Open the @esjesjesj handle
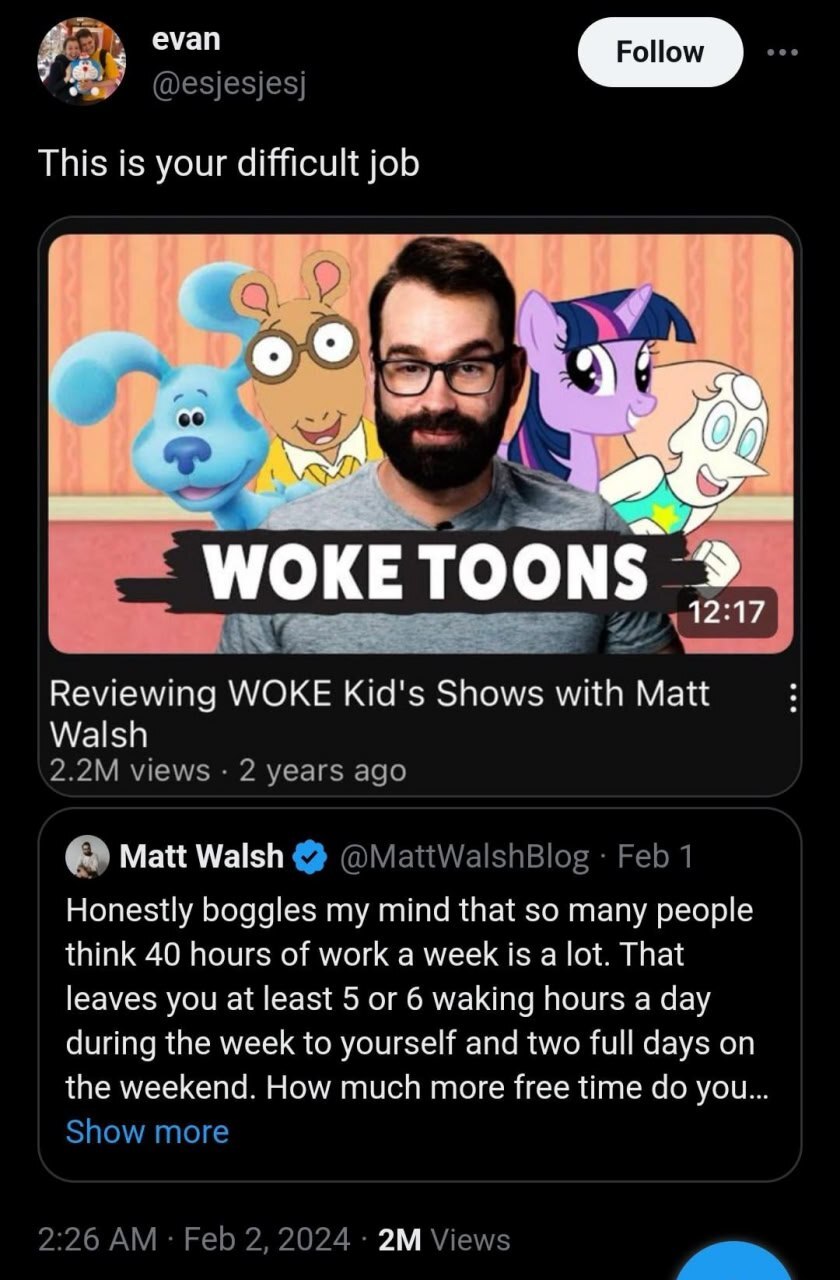 click(x=228, y=86)
